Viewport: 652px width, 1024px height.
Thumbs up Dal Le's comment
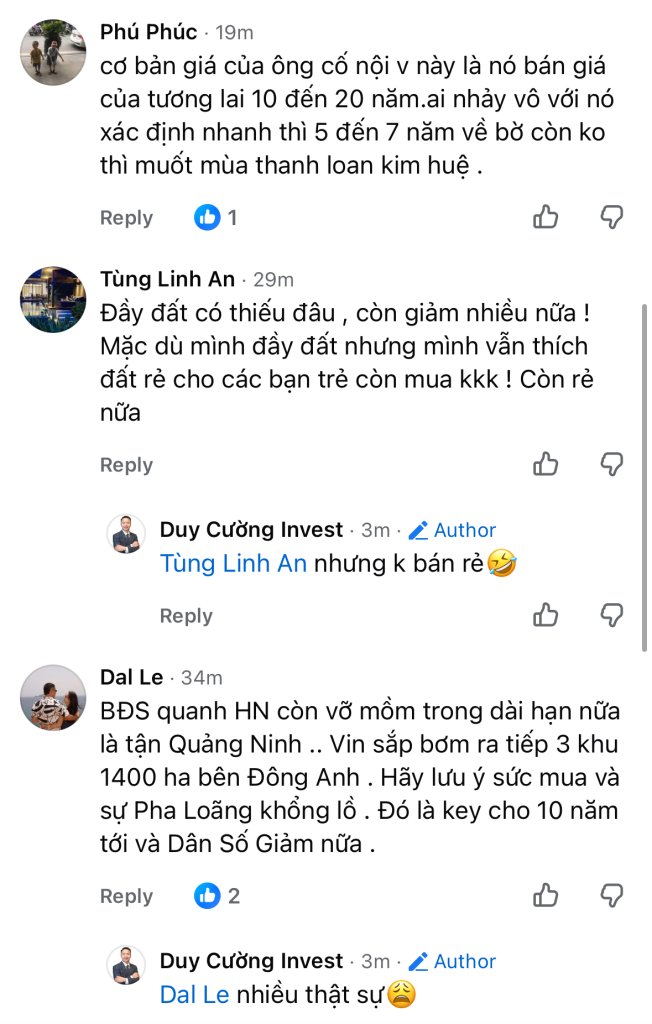coord(546,895)
